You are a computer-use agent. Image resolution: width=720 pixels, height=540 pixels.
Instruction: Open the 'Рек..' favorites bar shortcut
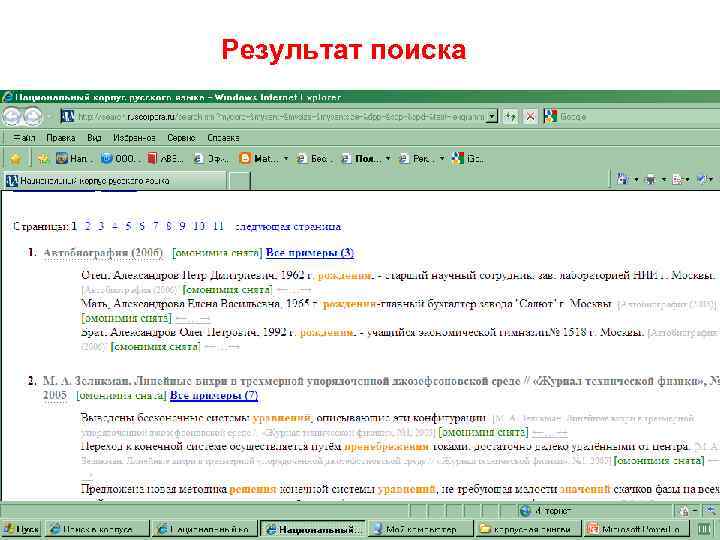point(416,159)
